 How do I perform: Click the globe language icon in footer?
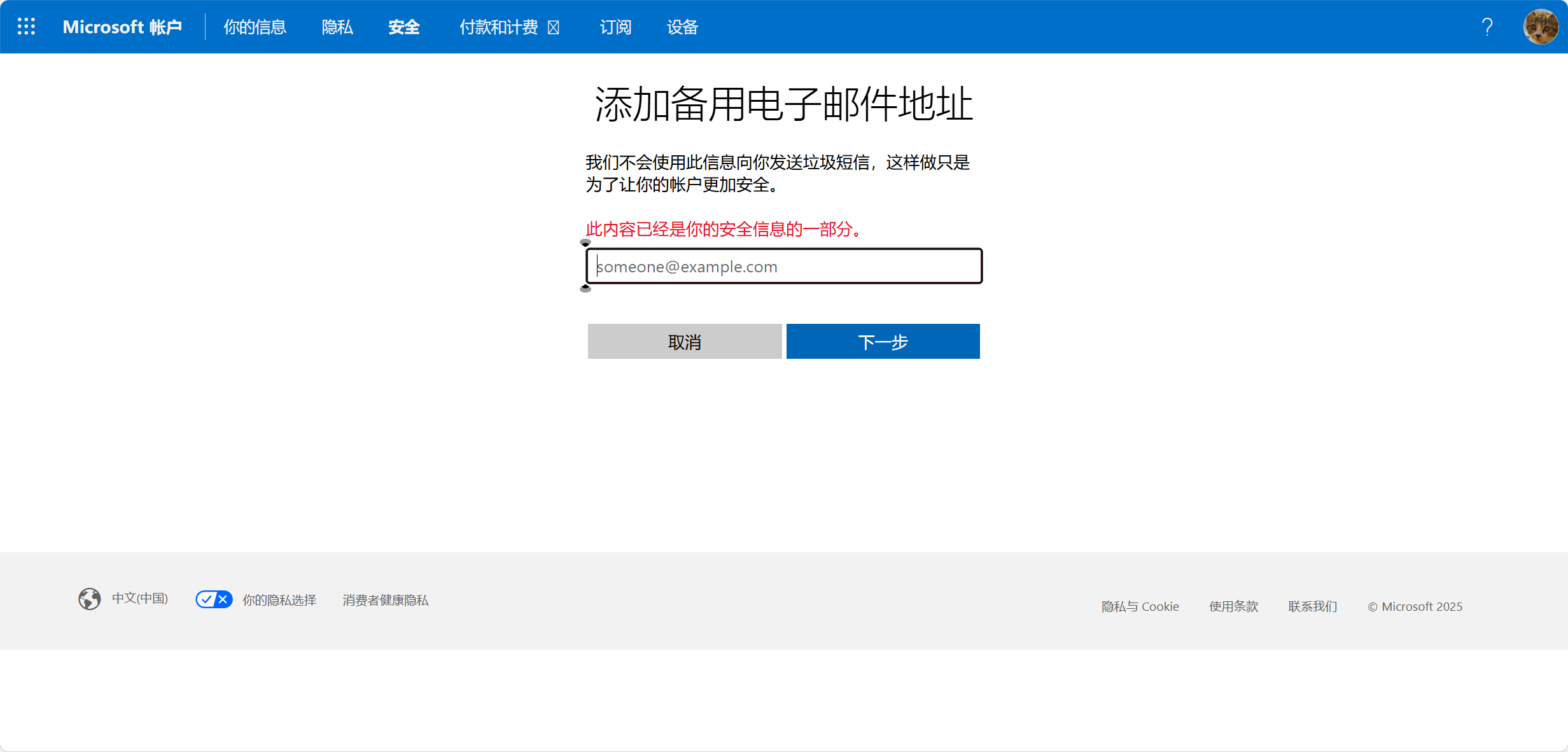pyautogui.click(x=90, y=599)
